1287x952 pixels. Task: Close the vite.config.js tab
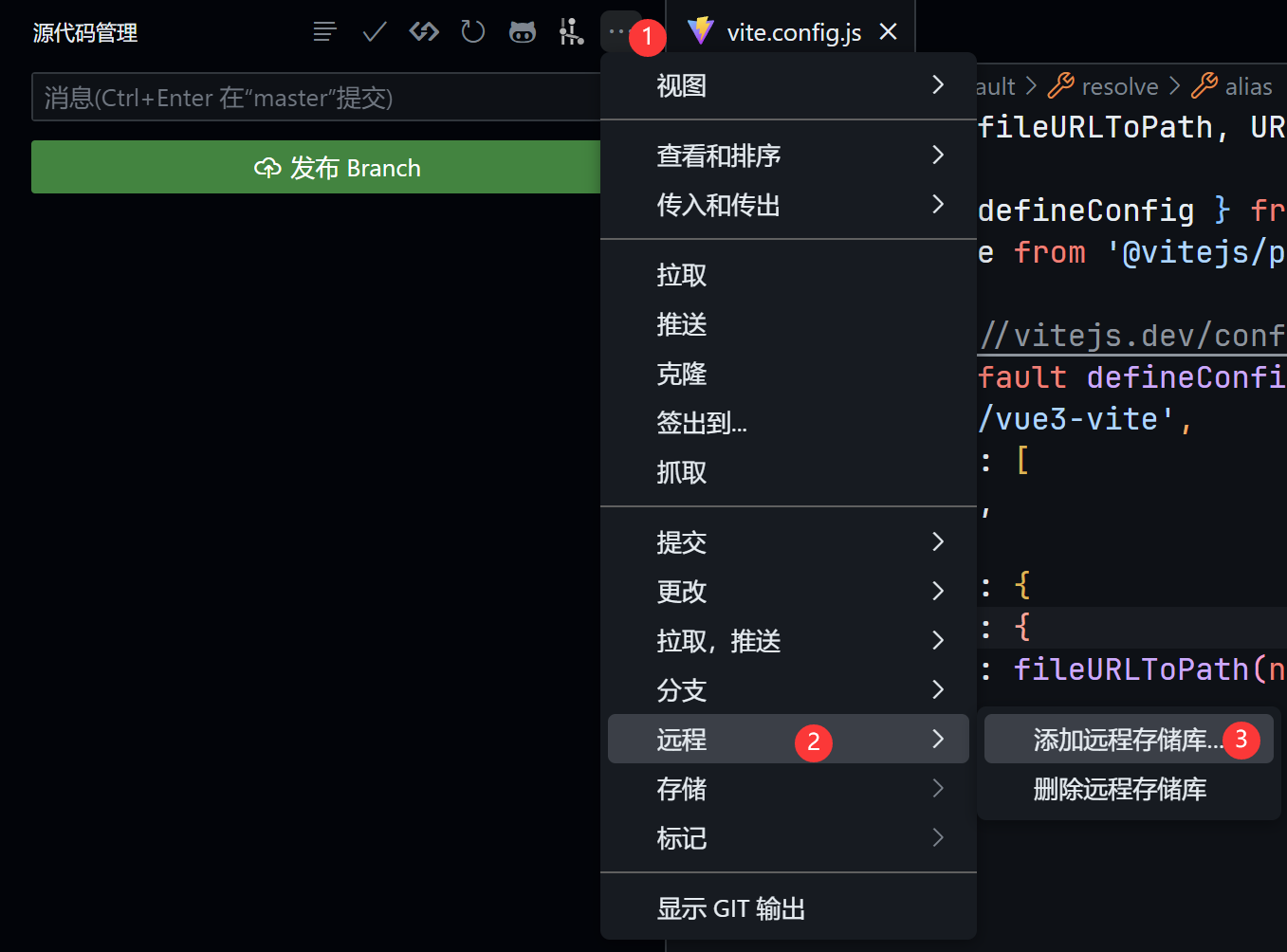pyautogui.click(x=889, y=32)
